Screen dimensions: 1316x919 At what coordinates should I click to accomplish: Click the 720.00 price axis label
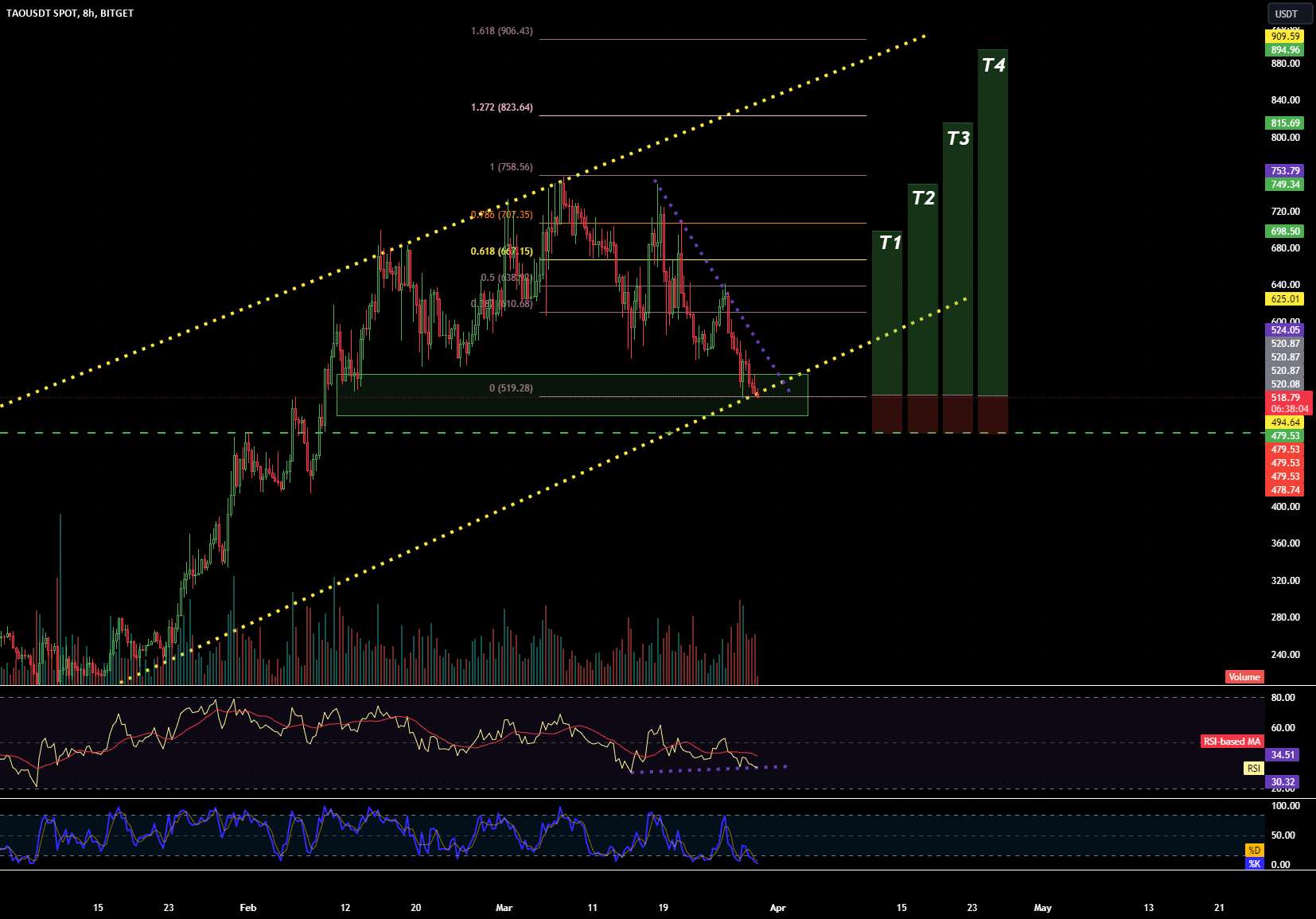point(1285,212)
